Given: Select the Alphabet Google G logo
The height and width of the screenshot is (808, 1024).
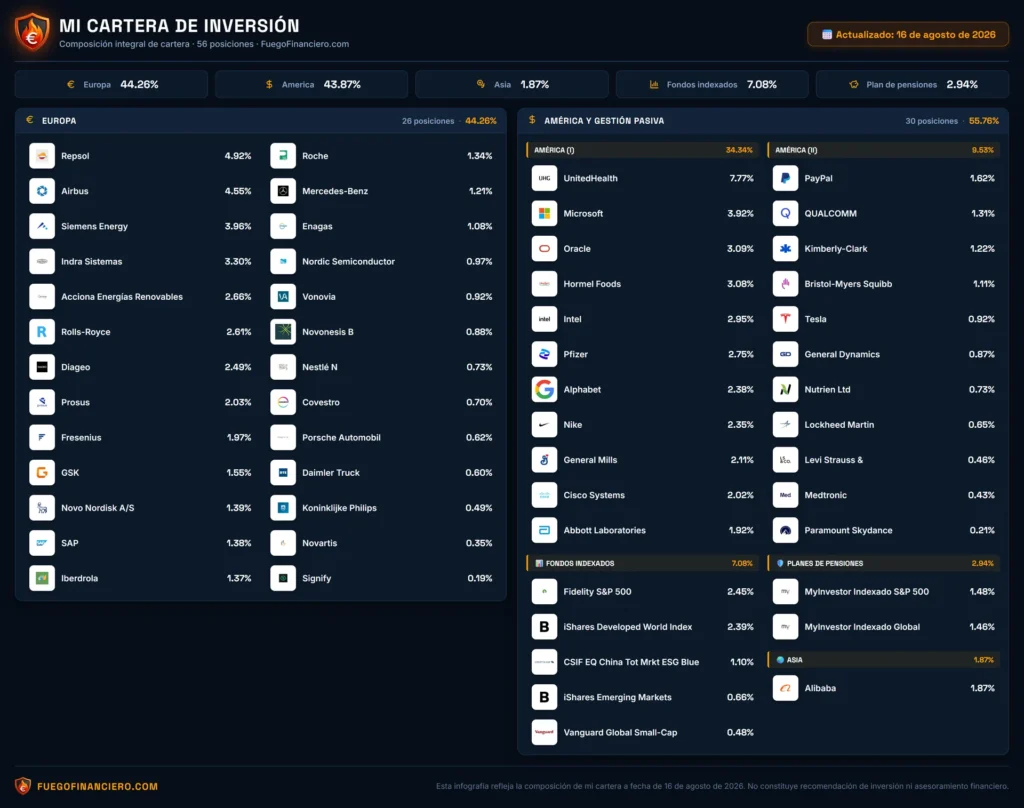Looking at the screenshot, I should [x=544, y=390].
